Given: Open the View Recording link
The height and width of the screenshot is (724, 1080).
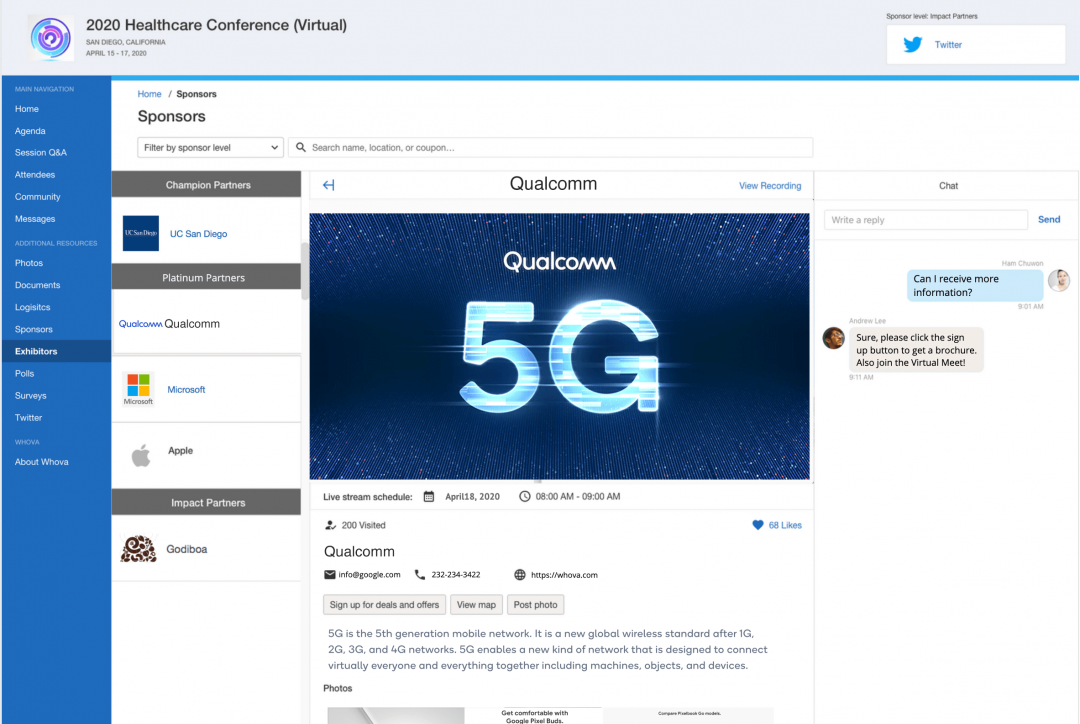Looking at the screenshot, I should 769,186.
